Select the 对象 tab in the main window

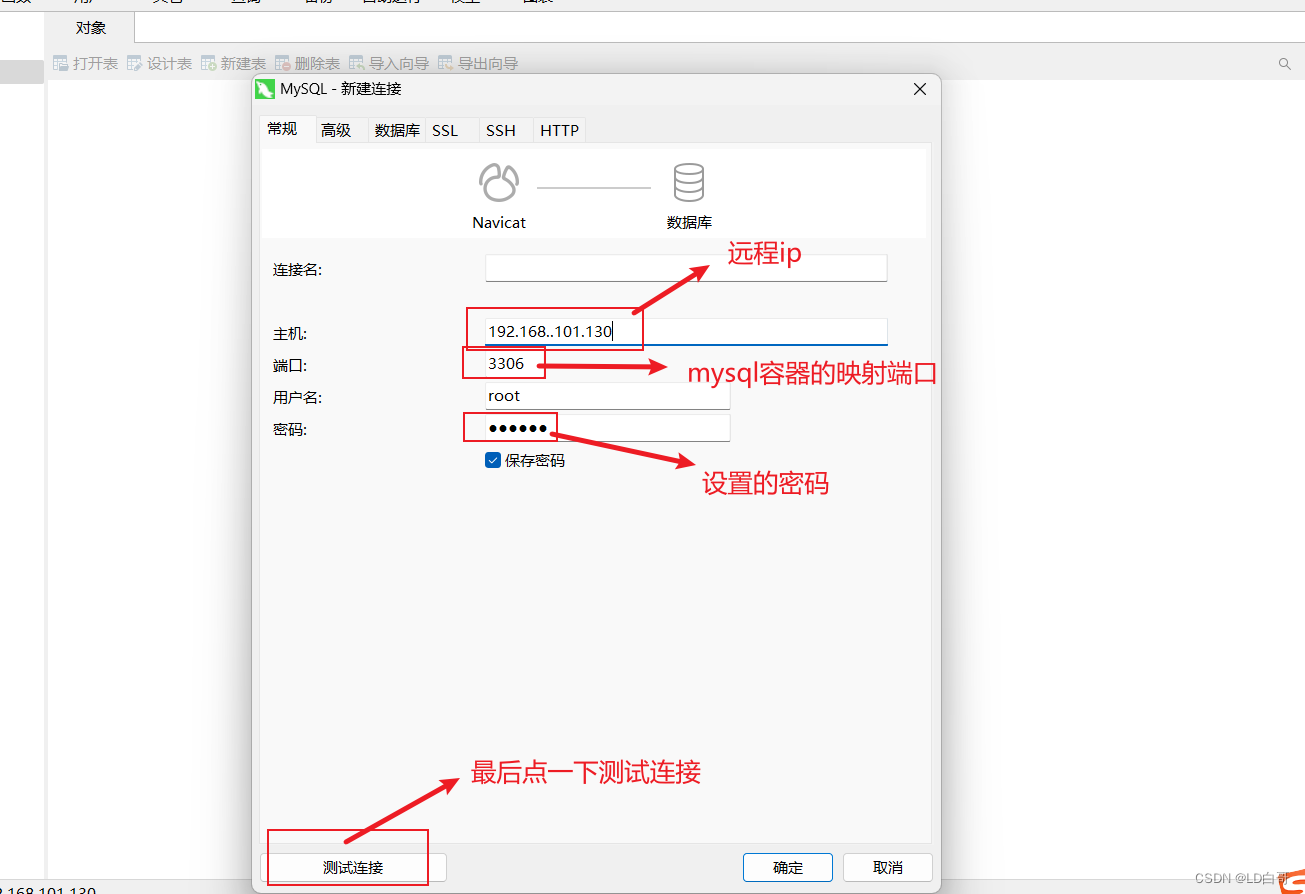coord(91,28)
